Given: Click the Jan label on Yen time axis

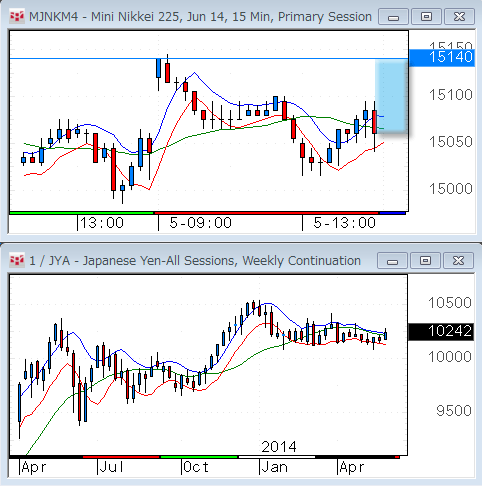Looking at the screenshot, I should 275,467.
